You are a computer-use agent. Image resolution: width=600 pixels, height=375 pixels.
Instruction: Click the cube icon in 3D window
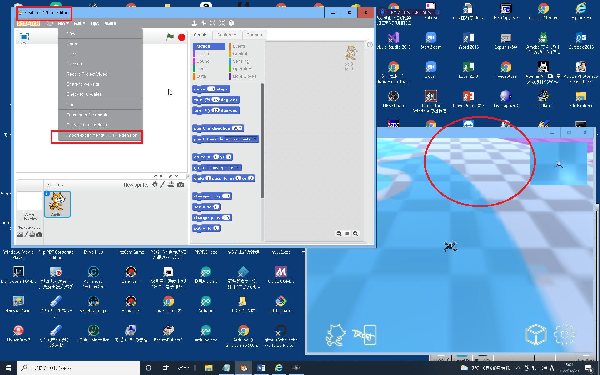536,335
